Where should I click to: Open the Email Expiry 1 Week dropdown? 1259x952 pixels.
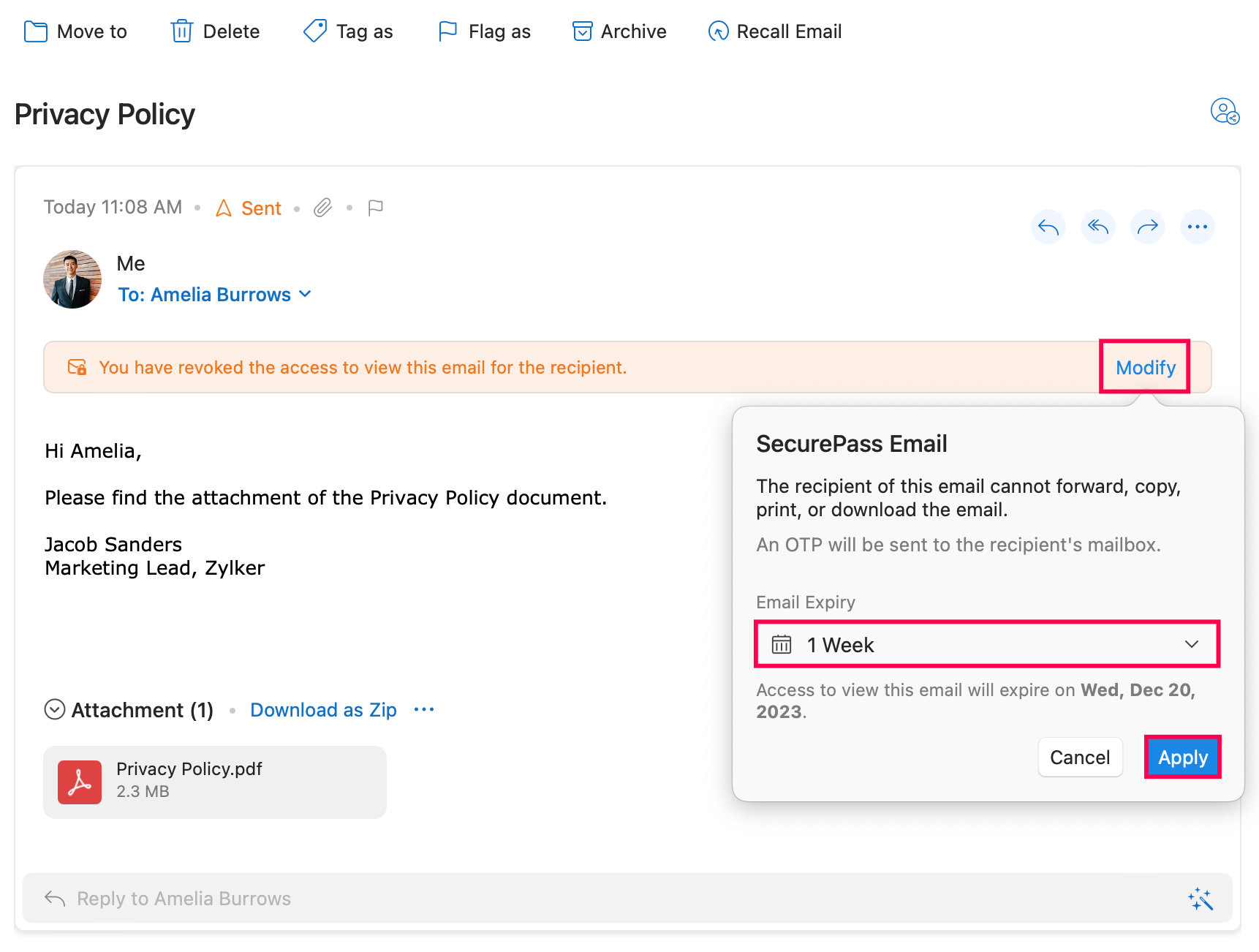(986, 644)
